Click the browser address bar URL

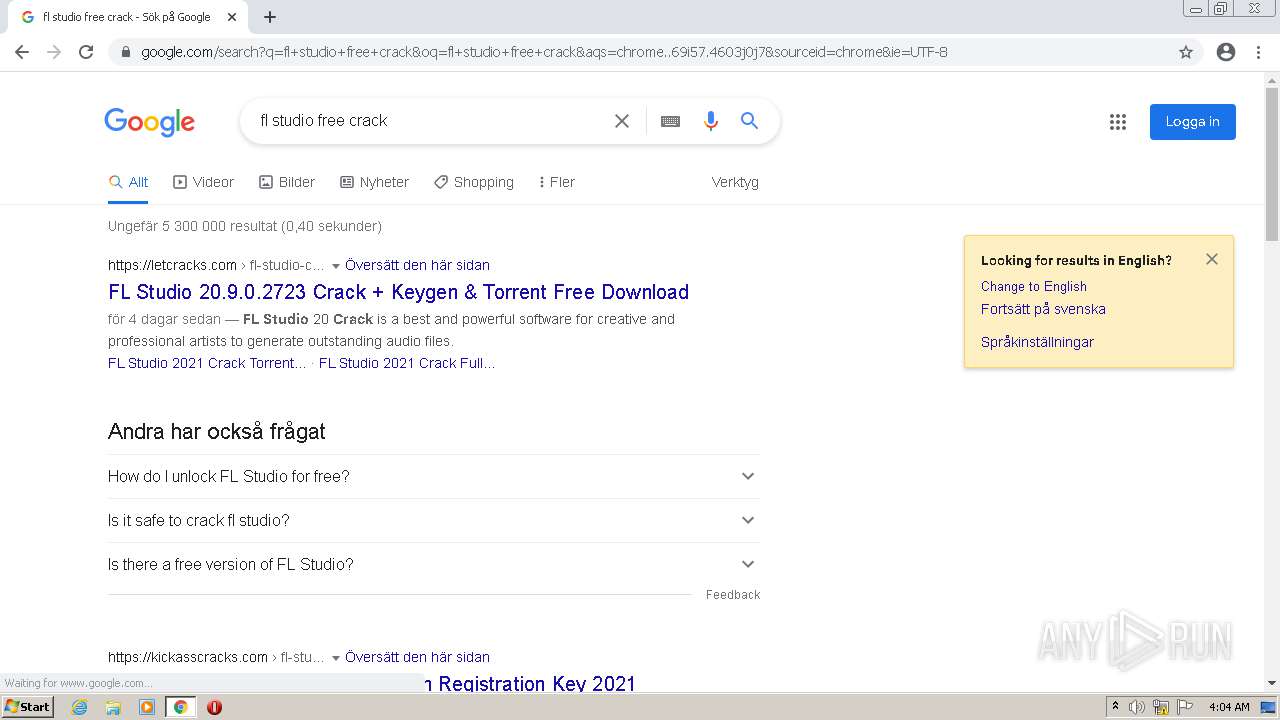(544, 52)
